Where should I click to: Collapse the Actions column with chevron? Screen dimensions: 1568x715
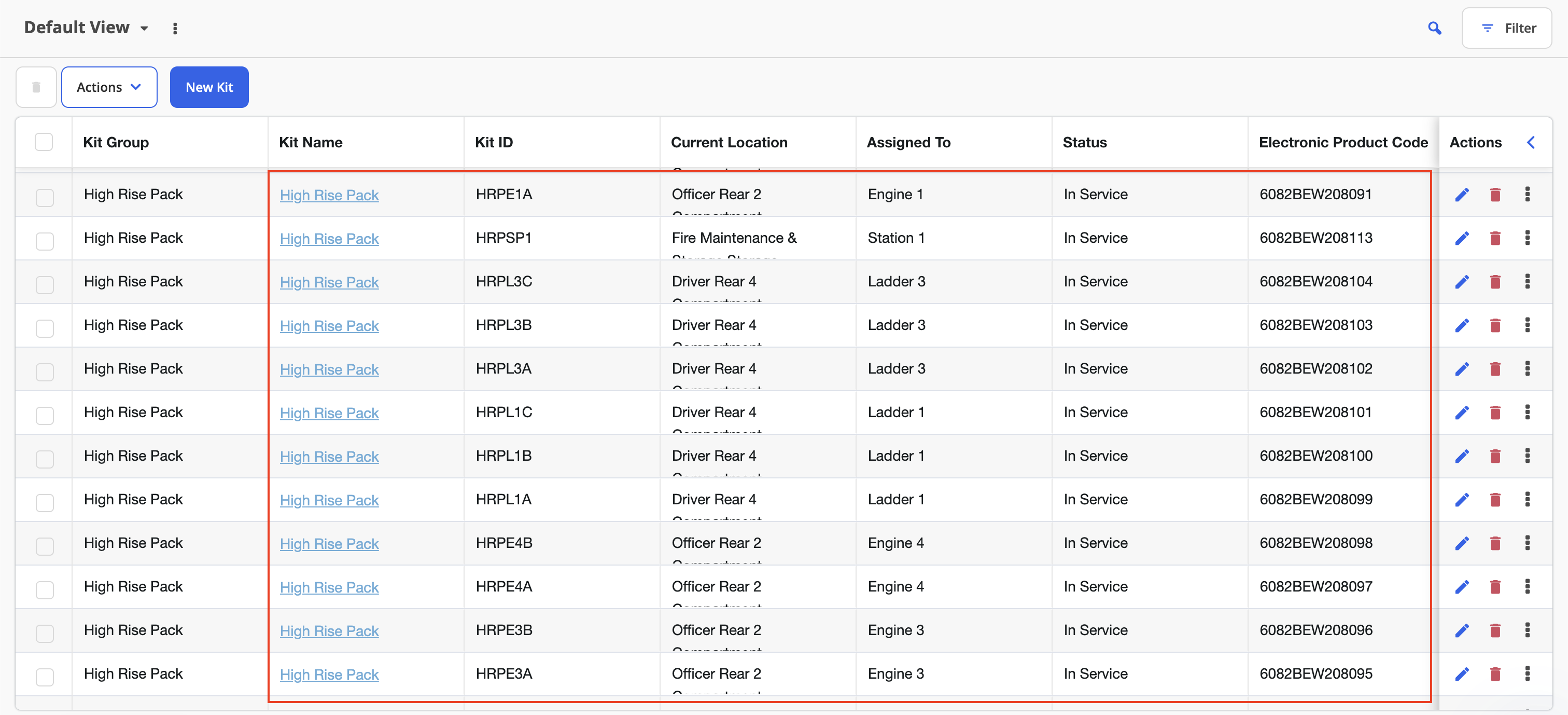click(x=1531, y=143)
